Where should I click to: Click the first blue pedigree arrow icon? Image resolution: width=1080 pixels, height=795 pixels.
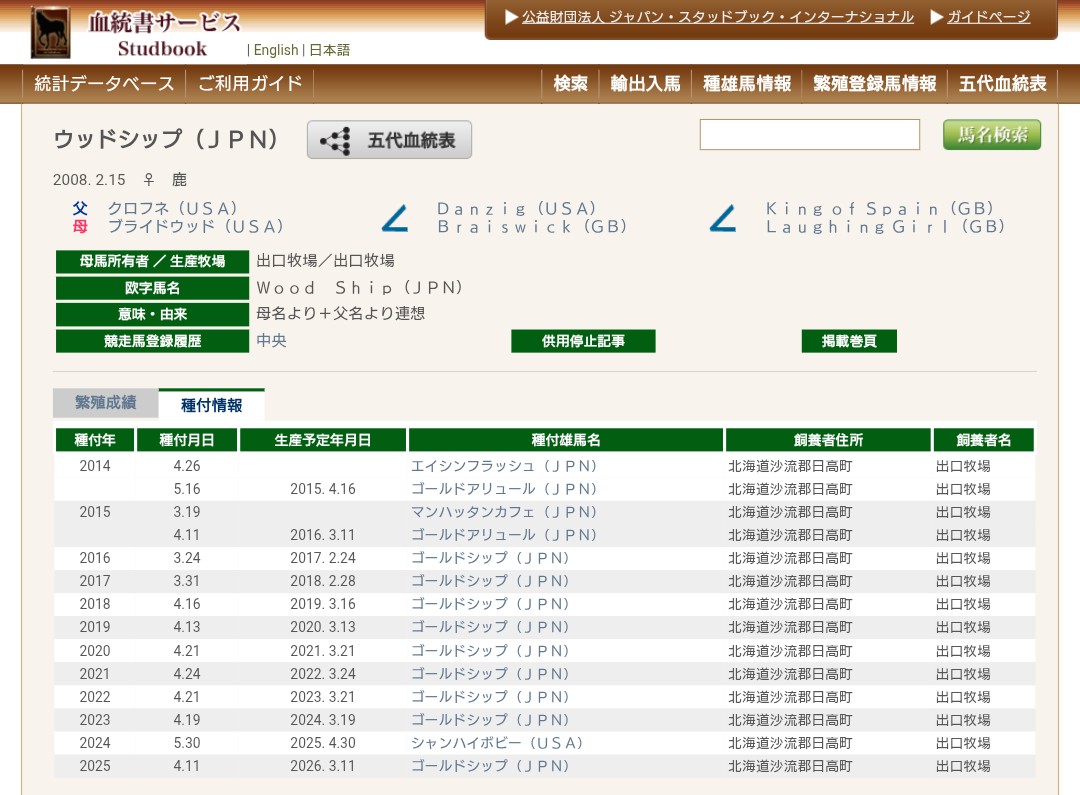click(x=396, y=218)
